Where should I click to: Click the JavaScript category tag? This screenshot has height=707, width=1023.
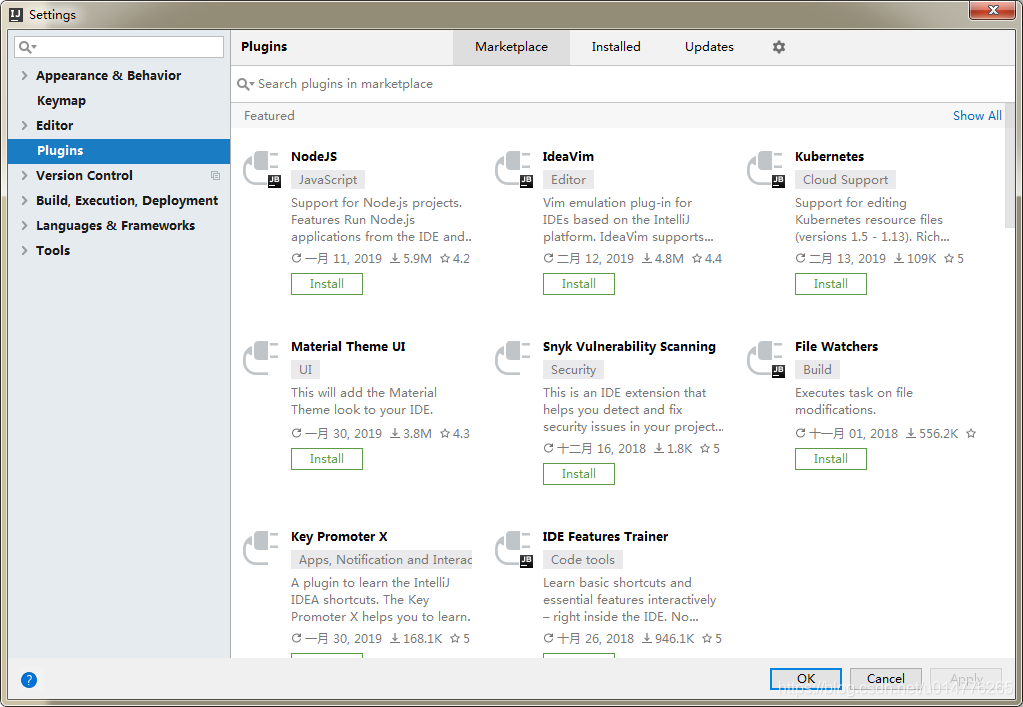[x=328, y=179]
